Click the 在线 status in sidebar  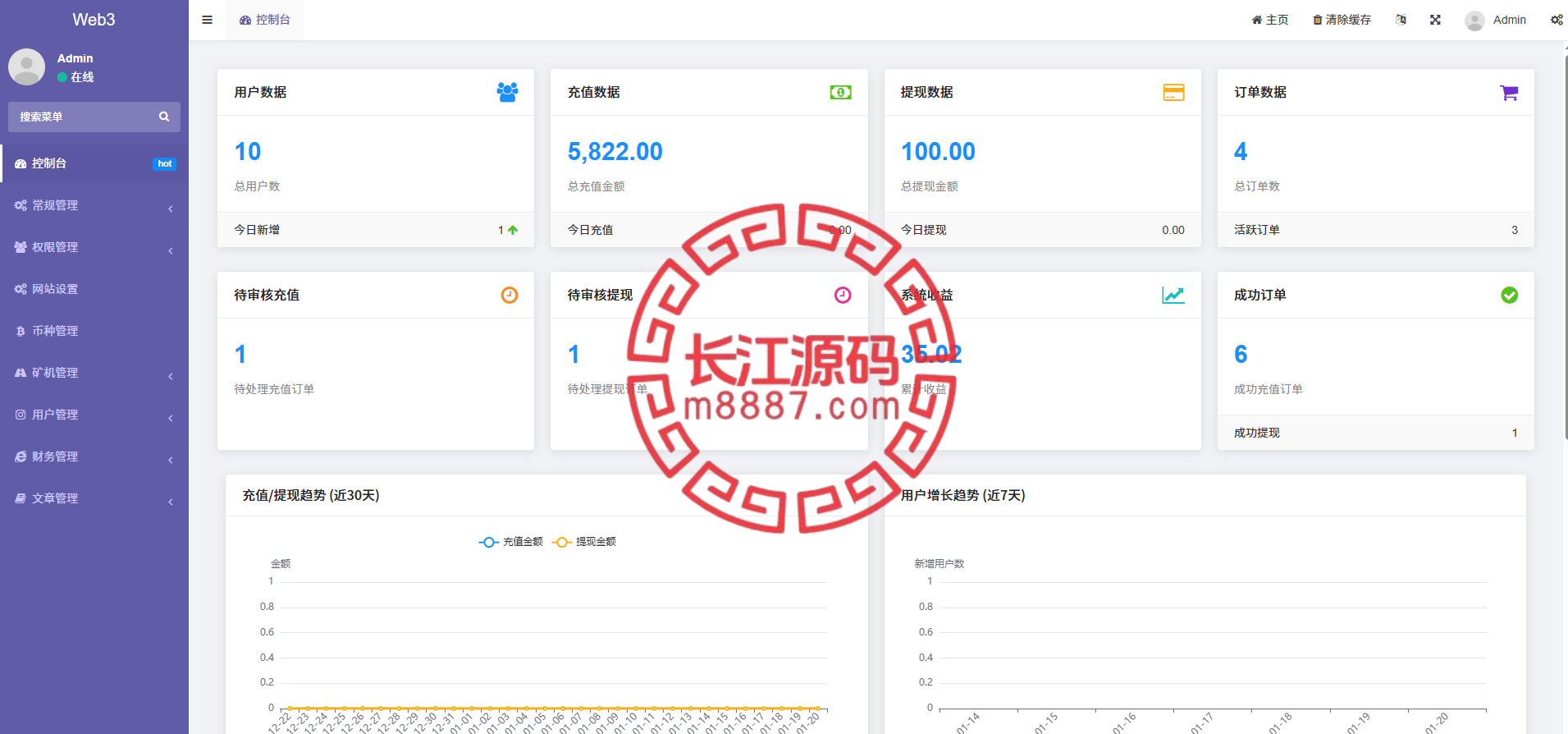(x=75, y=77)
